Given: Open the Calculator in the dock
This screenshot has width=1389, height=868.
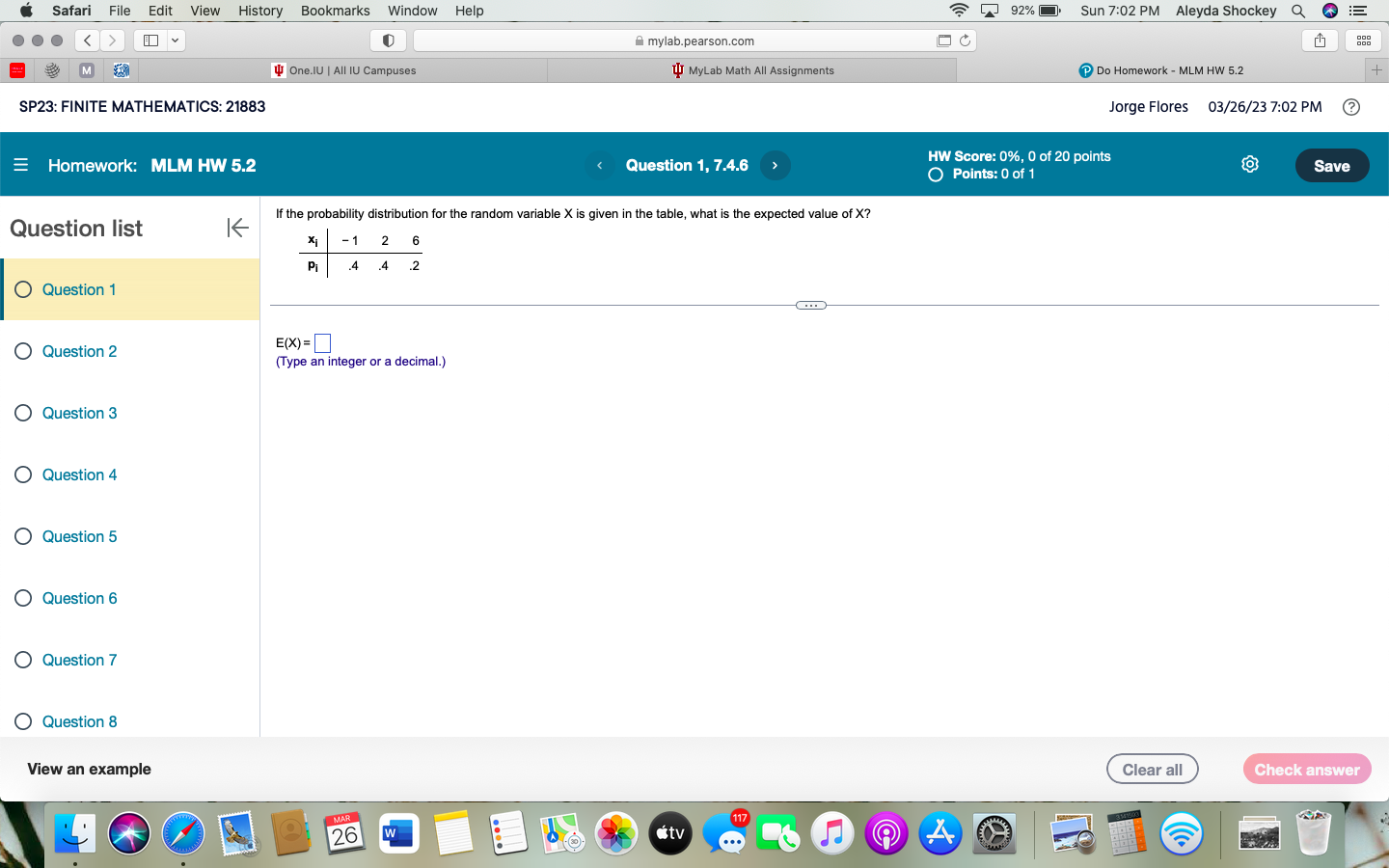Looking at the screenshot, I should pyautogui.click(x=1127, y=832).
